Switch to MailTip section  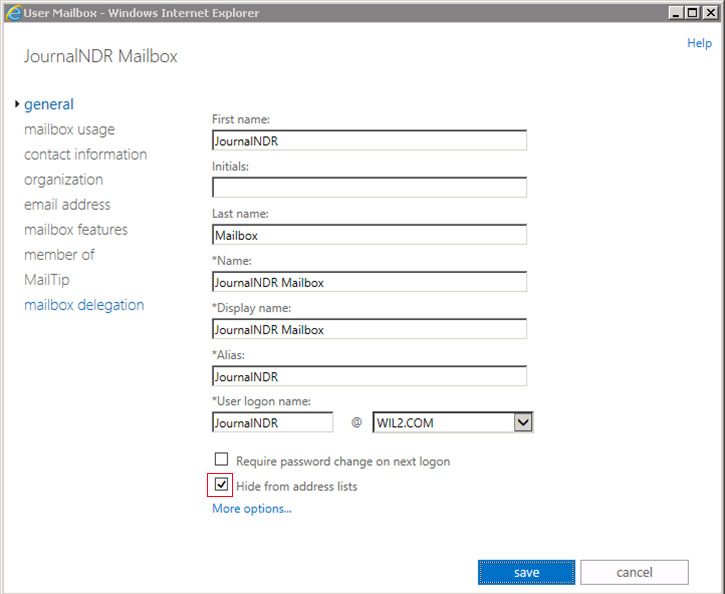(47, 280)
